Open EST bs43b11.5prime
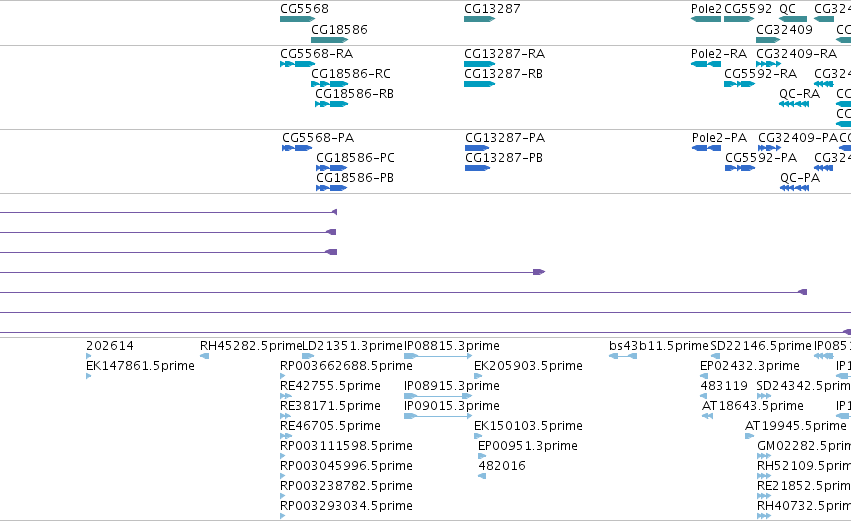The height and width of the screenshot is (521, 851). point(659,346)
